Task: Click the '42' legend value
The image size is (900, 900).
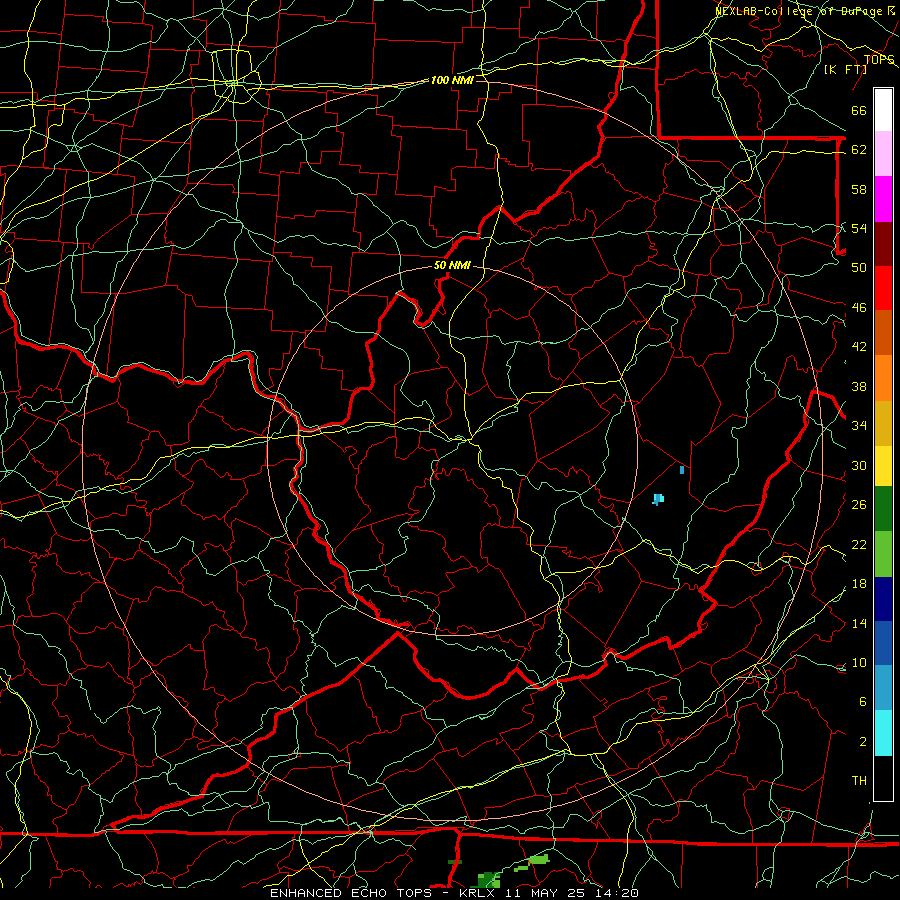Action: click(x=859, y=346)
